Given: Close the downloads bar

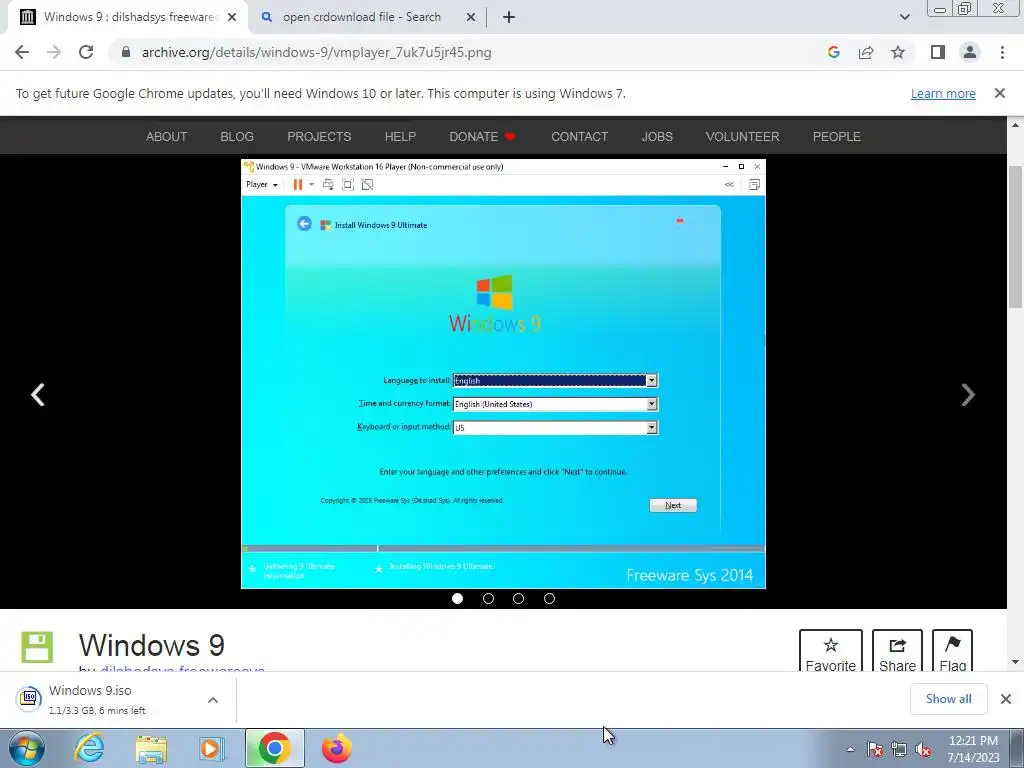Looking at the screenshot, I should tap(1006, 699).
